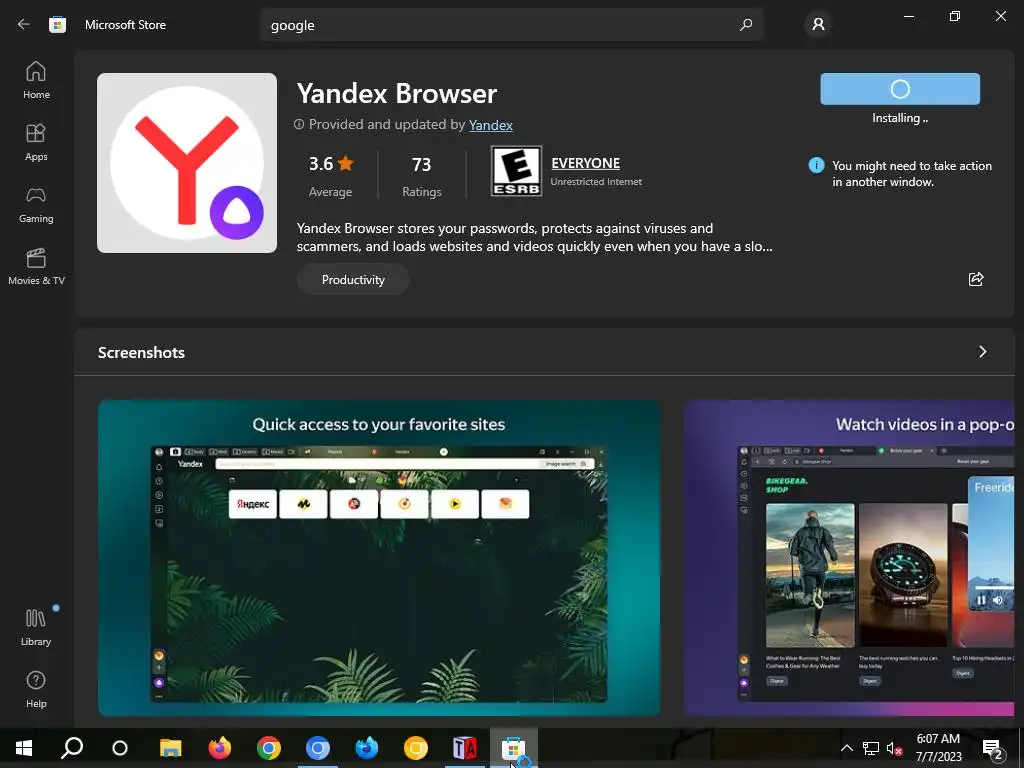Open the Watch videos screenshot thumbnail
This screenshot has height=768, width=1024.
[x=849, y=558]
